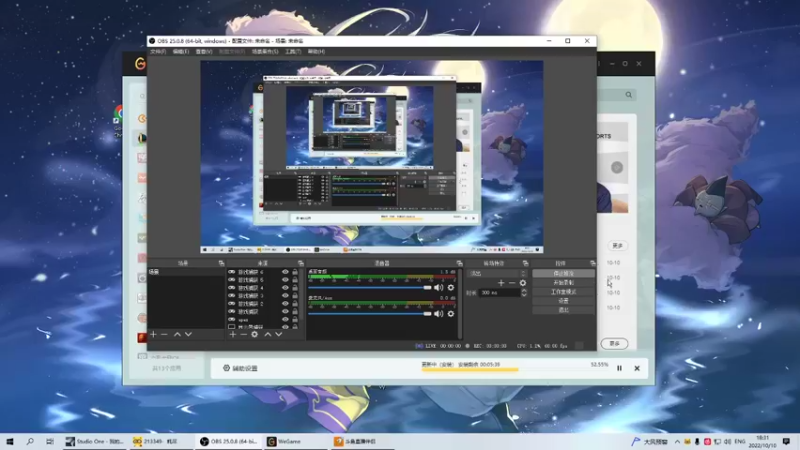Open the 查看(V) menu in OBS
Image resolution: width=800 pixels, height=450 pixels.
(204, 52)
